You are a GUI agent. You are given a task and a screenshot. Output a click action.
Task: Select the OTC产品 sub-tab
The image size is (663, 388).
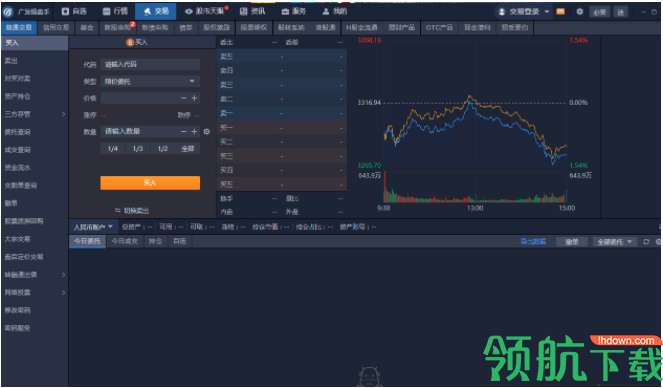tap(439, 28)
